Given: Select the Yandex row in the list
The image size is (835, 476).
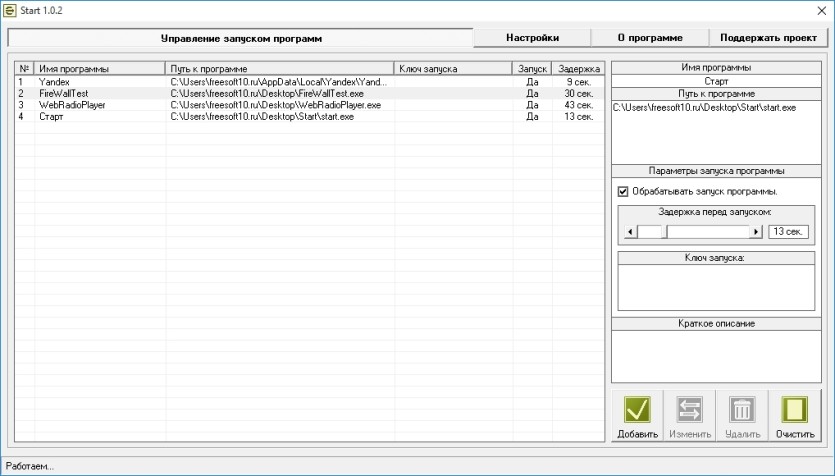Looking at the screenshot, I should pyautogui.click(x=309, y=82).
